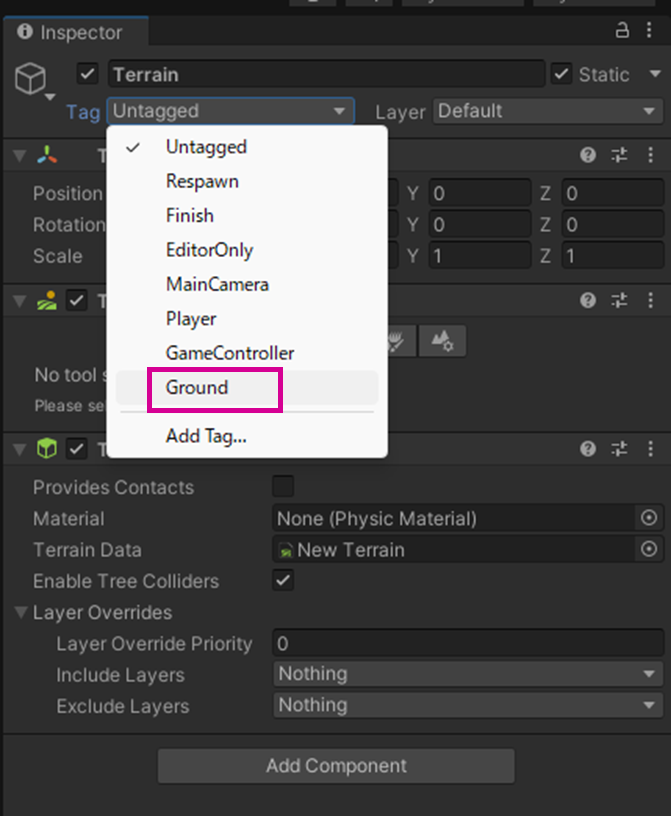The image size is (671, 816).
Task: Open the Include Layers dropdown
Action: 468,674
